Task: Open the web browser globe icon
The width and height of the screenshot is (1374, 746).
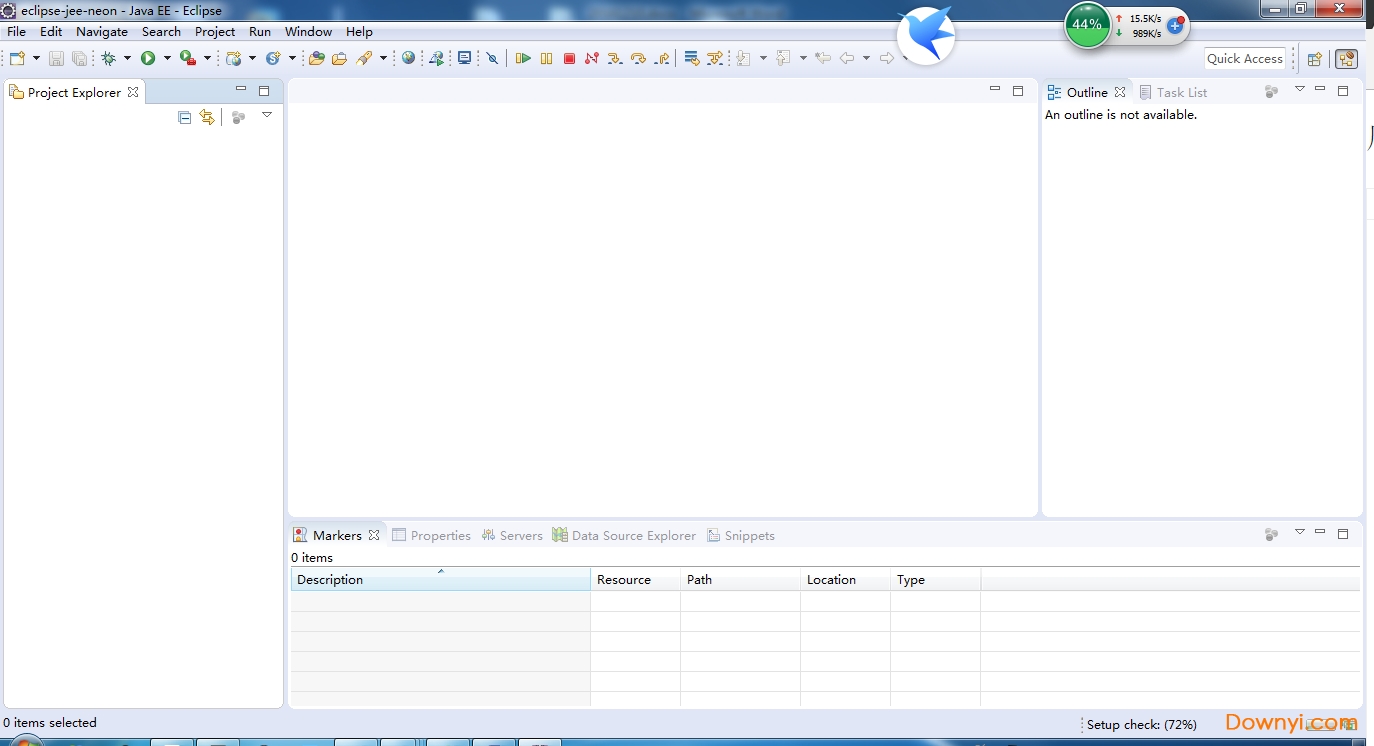Action: (408, 58)
